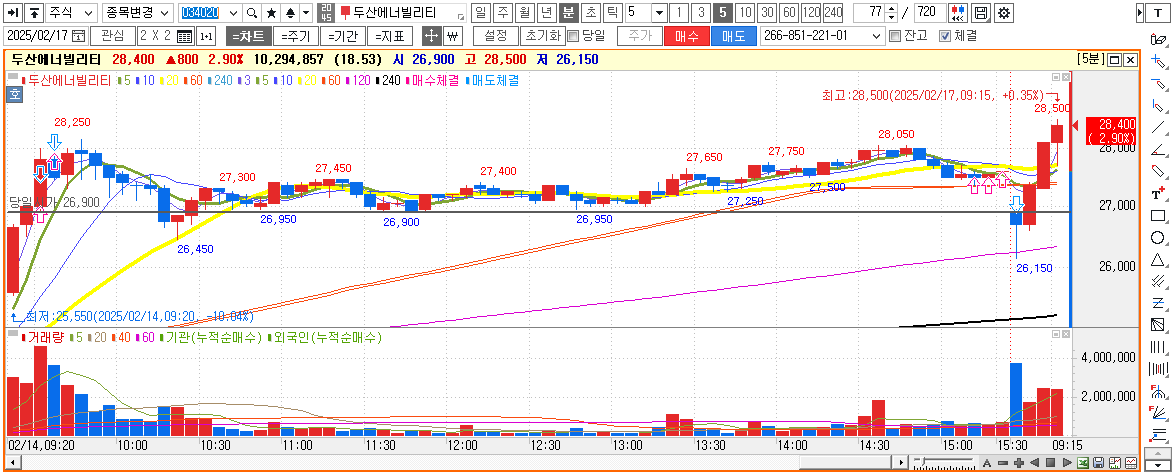Select the vertical lines tool
This screenshot has width=1175, height=476.
point(1159,347)
